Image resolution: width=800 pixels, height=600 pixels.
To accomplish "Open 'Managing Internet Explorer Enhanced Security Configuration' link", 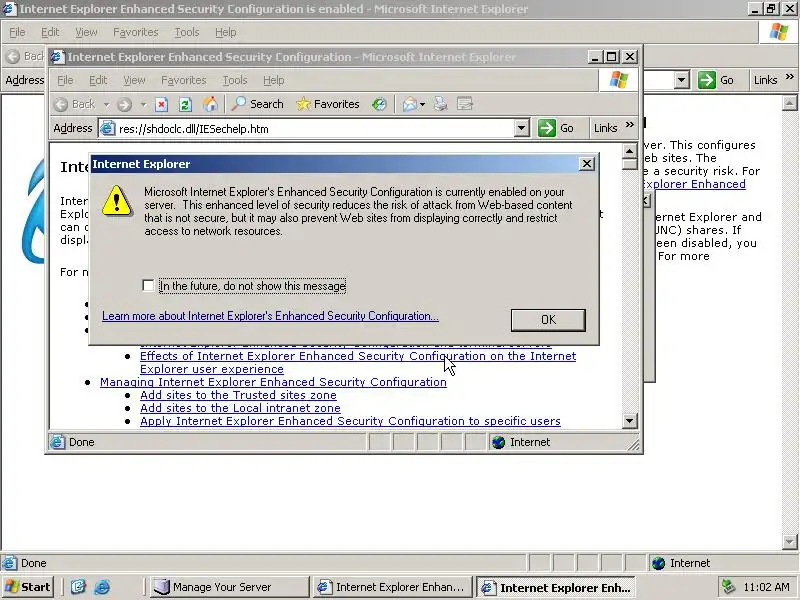I will [x=273, y=382].
